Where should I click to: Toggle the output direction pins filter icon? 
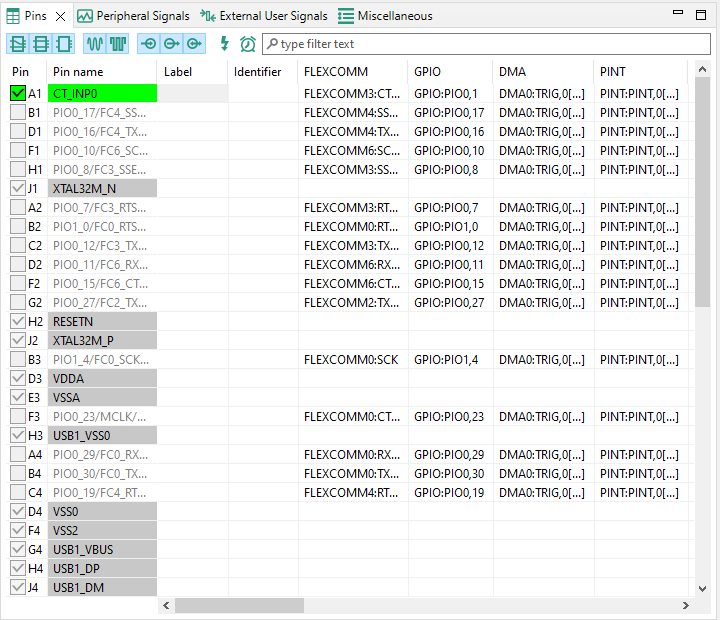coord(171,44)
